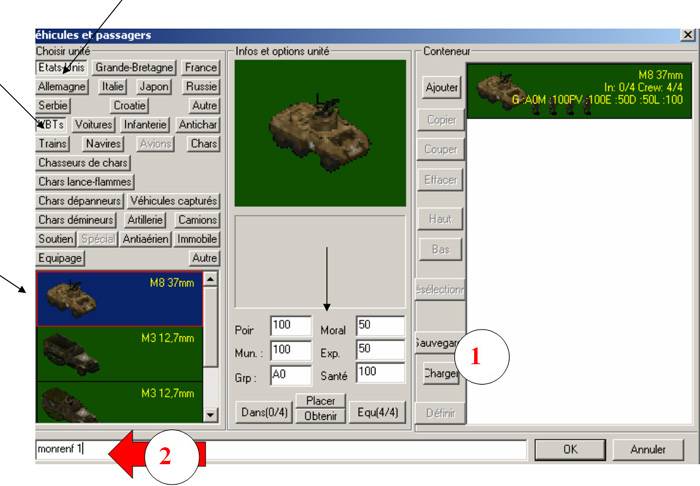Screen dimensions: 700x486
Task: Confirm with the OK button
Action: pyautogui.click(x=569, y=450)
